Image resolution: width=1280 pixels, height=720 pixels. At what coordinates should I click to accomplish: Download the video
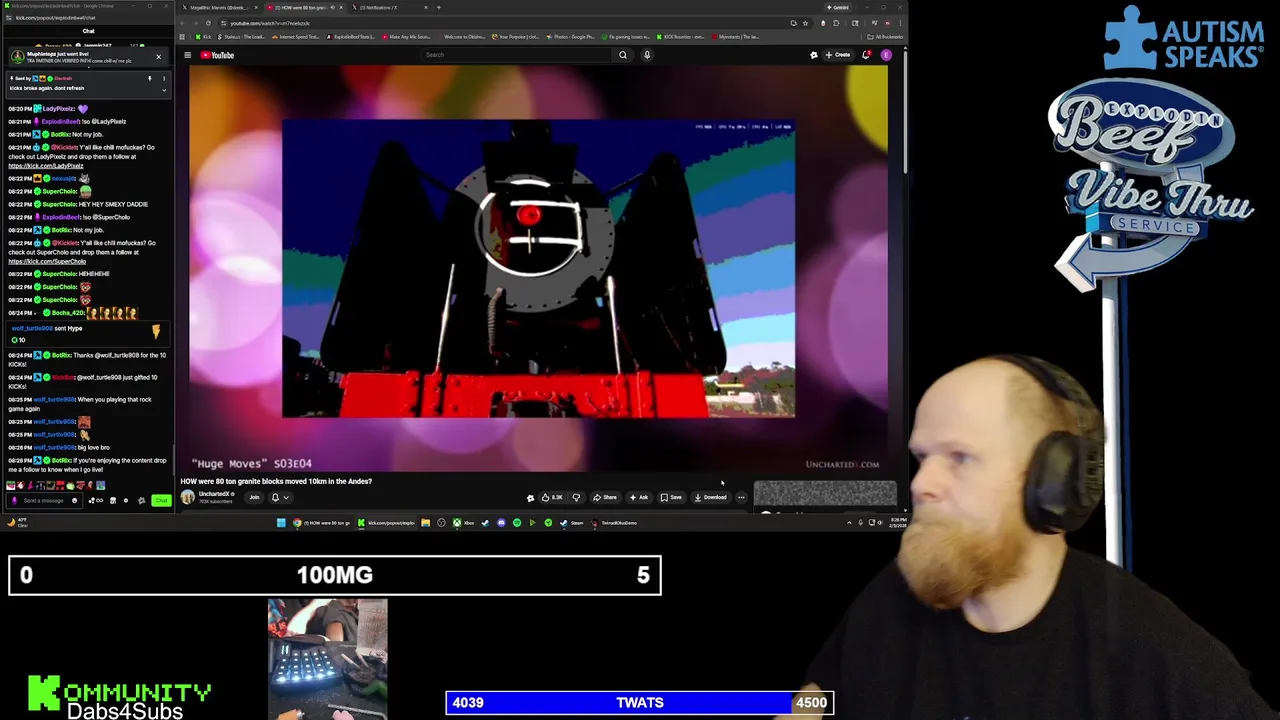point(710,497)
